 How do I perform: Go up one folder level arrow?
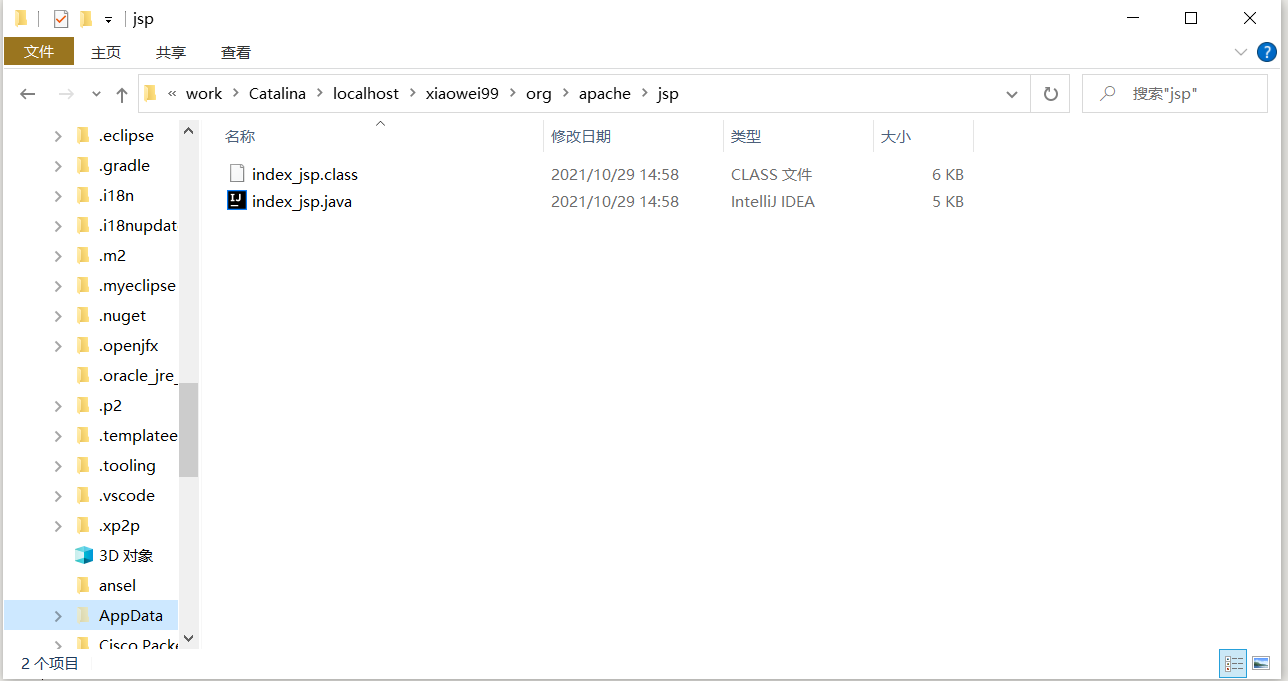pyautogui.click(x=122, y=94)
